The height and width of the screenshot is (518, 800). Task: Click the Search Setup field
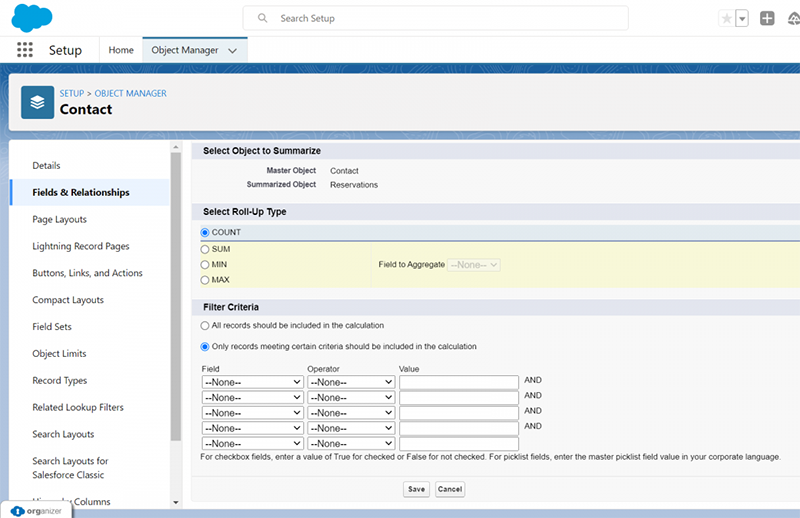435,18
